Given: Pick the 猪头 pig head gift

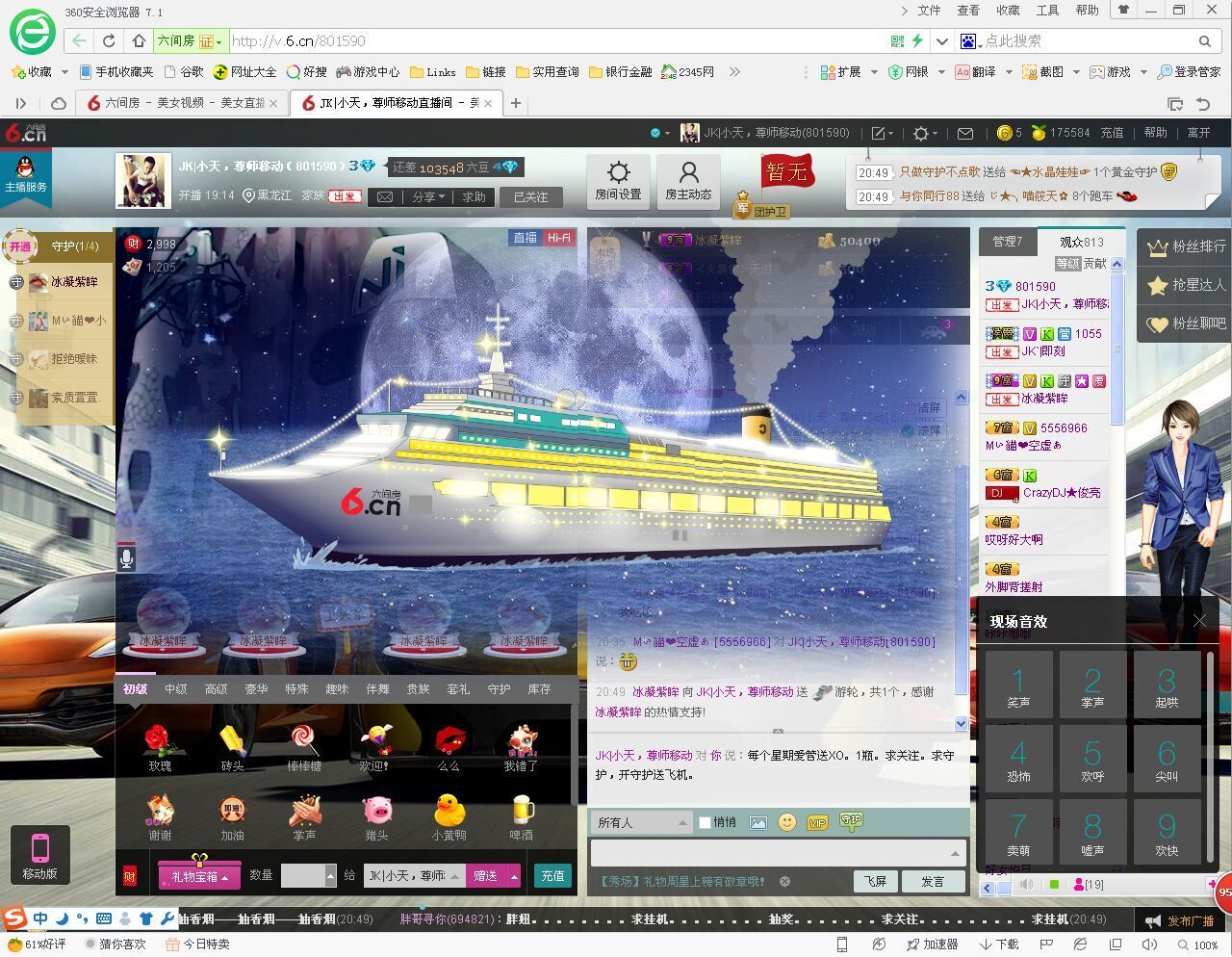Looking at the screenshot, I should 376,811.
